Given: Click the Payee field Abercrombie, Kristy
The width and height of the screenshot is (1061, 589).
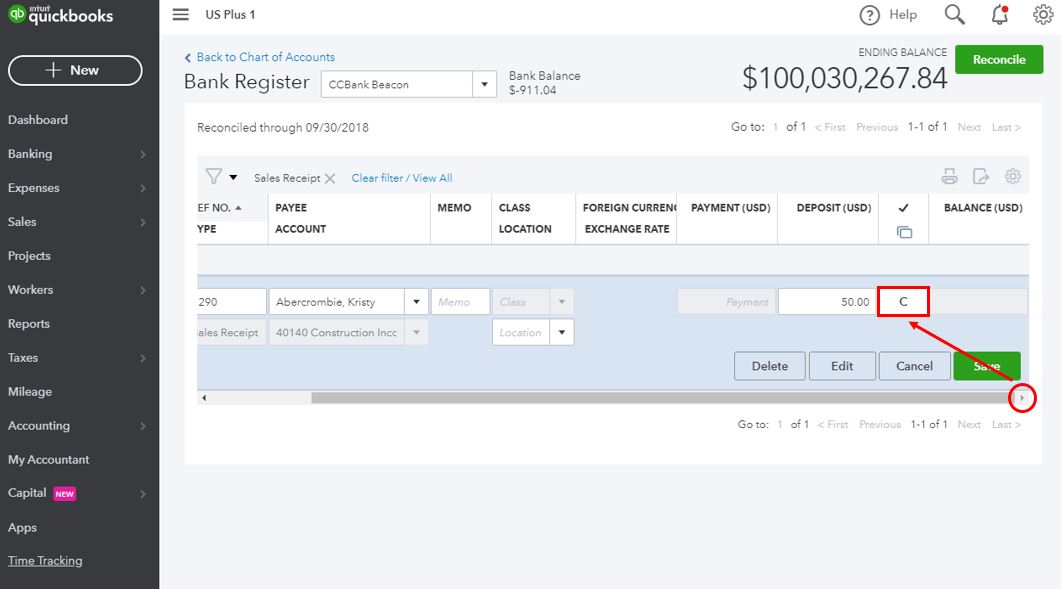Looking at the screenshot, I should (337, 302).
